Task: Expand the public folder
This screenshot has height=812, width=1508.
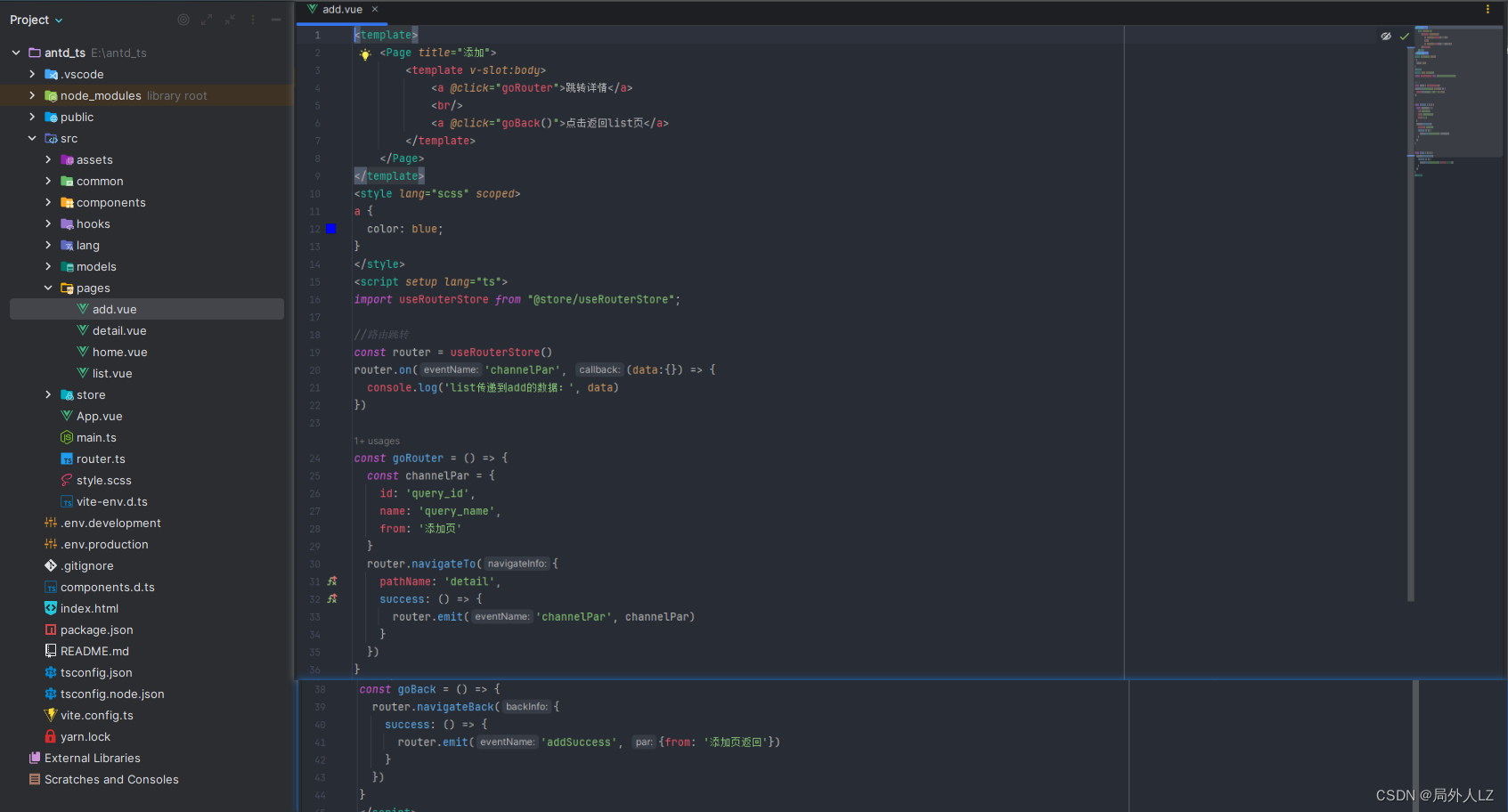Action: coord(32,117)
